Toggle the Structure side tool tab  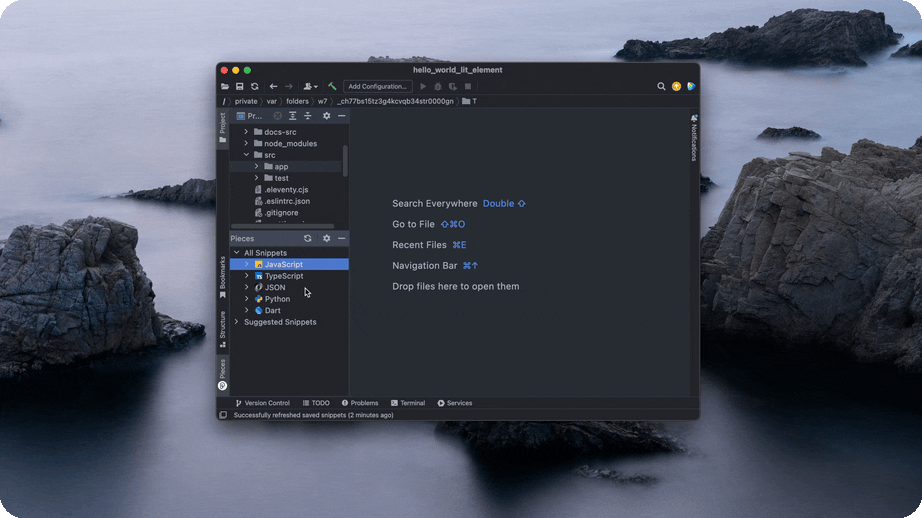(222, 329)
